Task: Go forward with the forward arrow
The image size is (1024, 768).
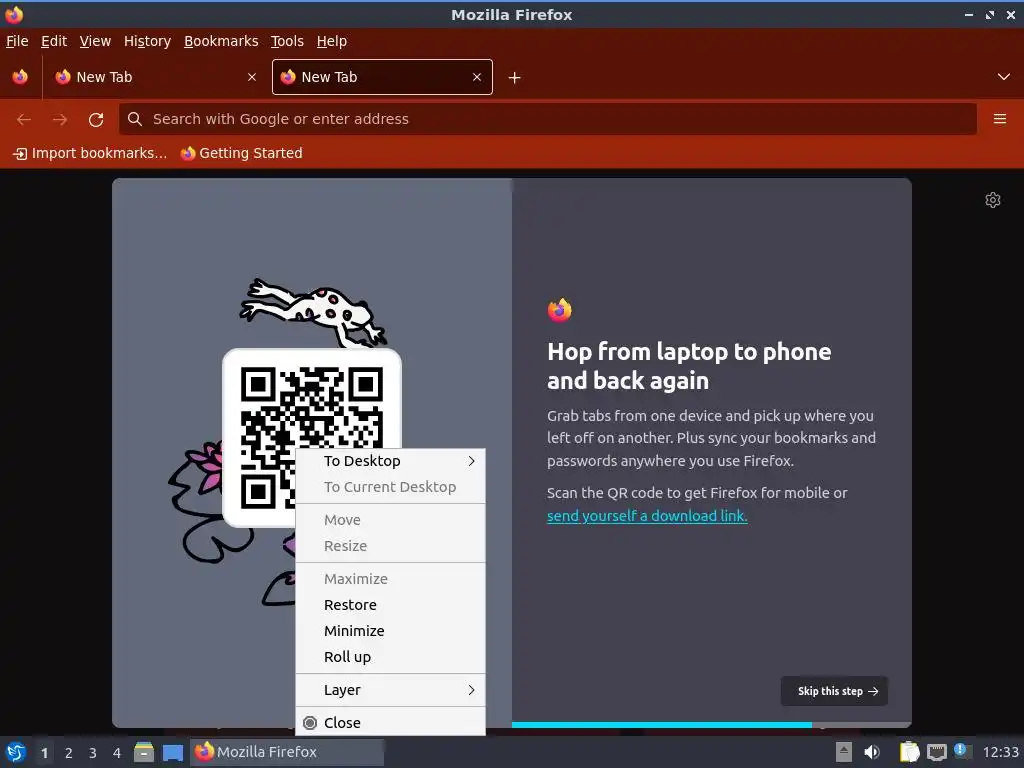Action: pos(60,119)
